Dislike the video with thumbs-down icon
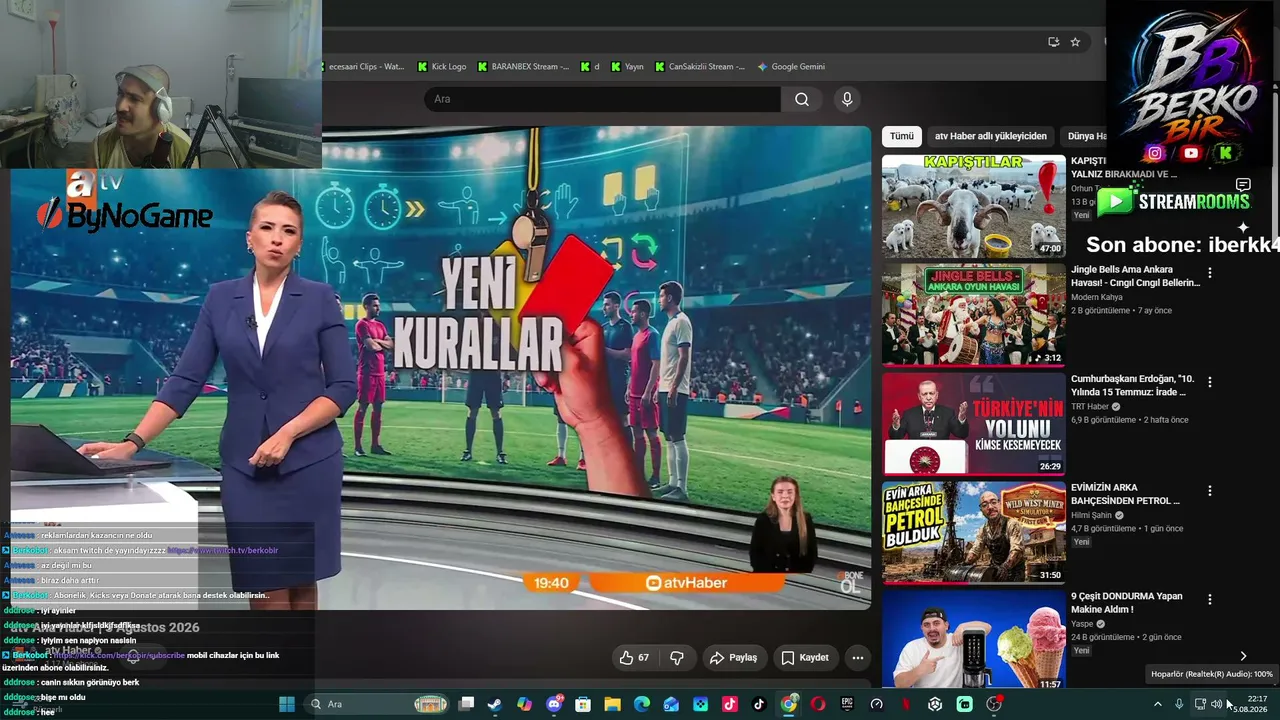The image size is (1280, 720). click(x=677, y=657)
